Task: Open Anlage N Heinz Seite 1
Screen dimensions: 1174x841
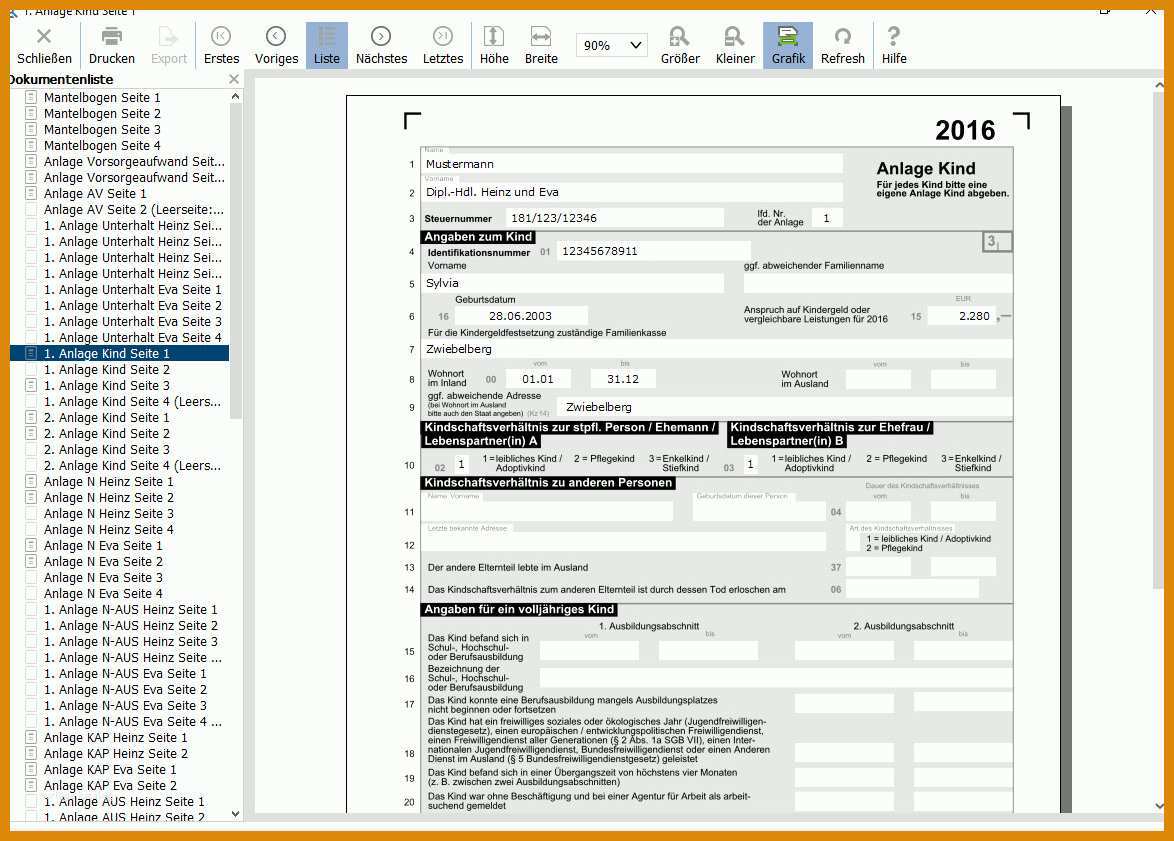Action: click(x=109, y=482)
